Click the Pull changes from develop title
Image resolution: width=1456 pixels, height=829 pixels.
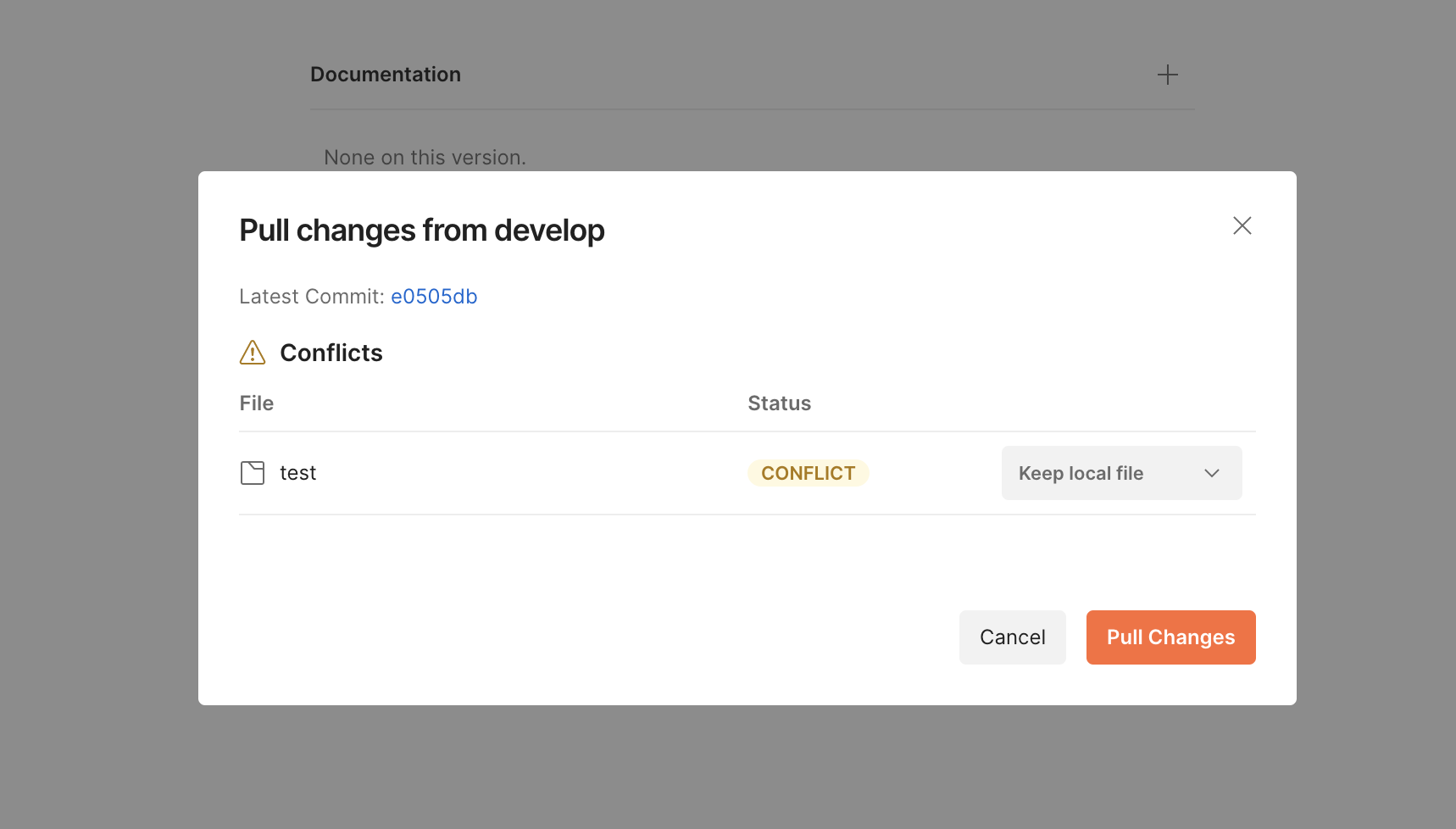point(421,230)
